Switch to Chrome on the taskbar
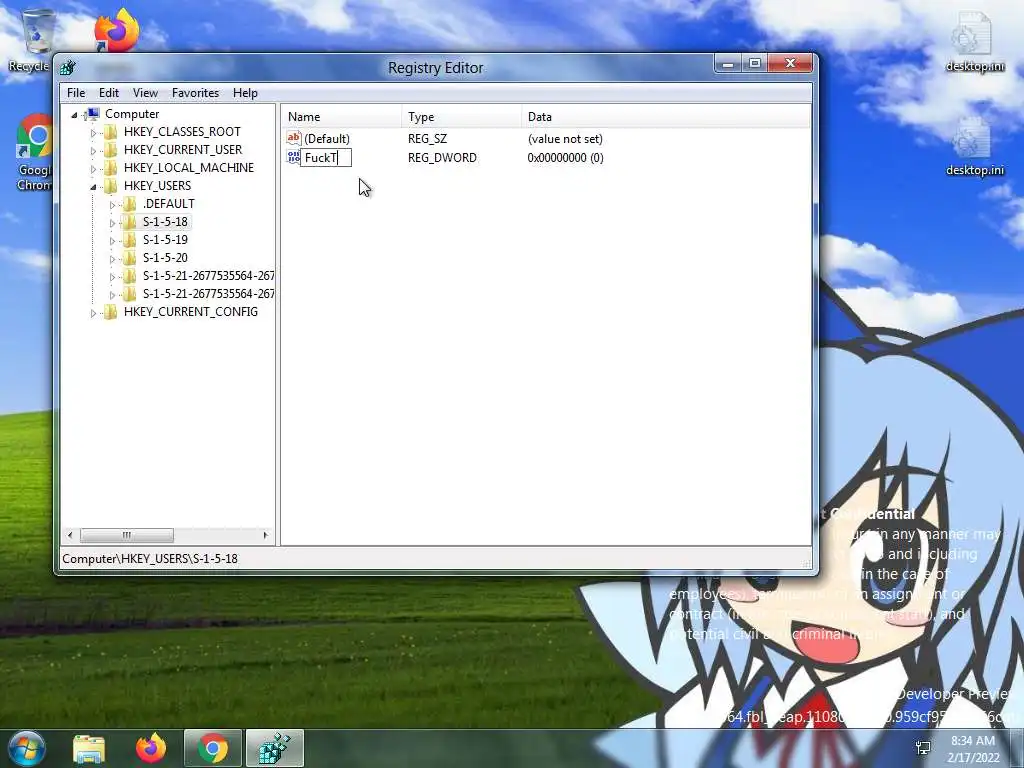This screenshot has width=1024, height=768. click(213, 748)
